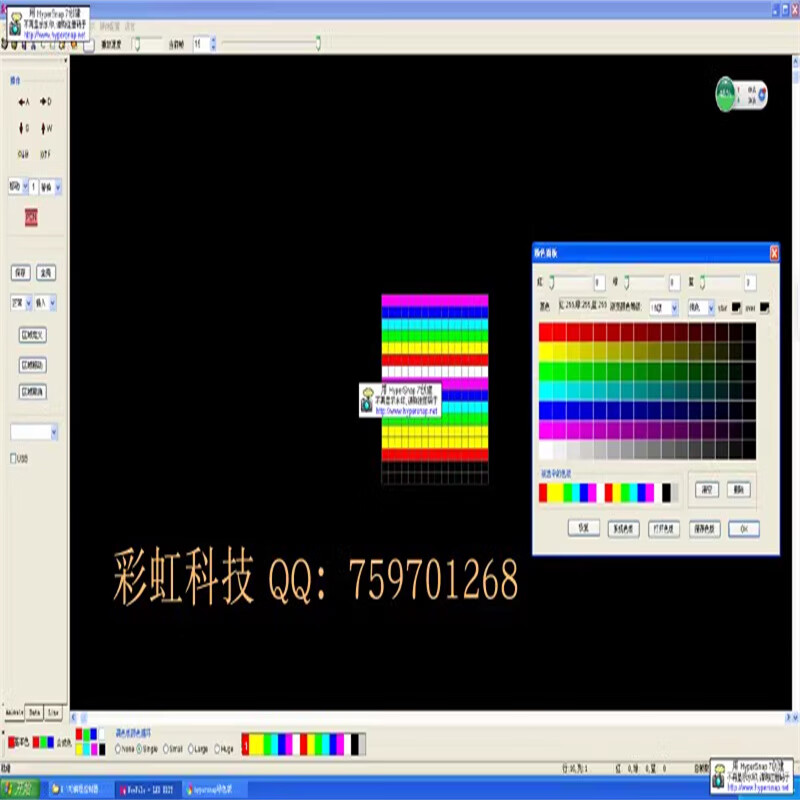Click the playback speed slider handle
Image resolution: width=800 pixels, height=800 pixels.
click(136, 44)
